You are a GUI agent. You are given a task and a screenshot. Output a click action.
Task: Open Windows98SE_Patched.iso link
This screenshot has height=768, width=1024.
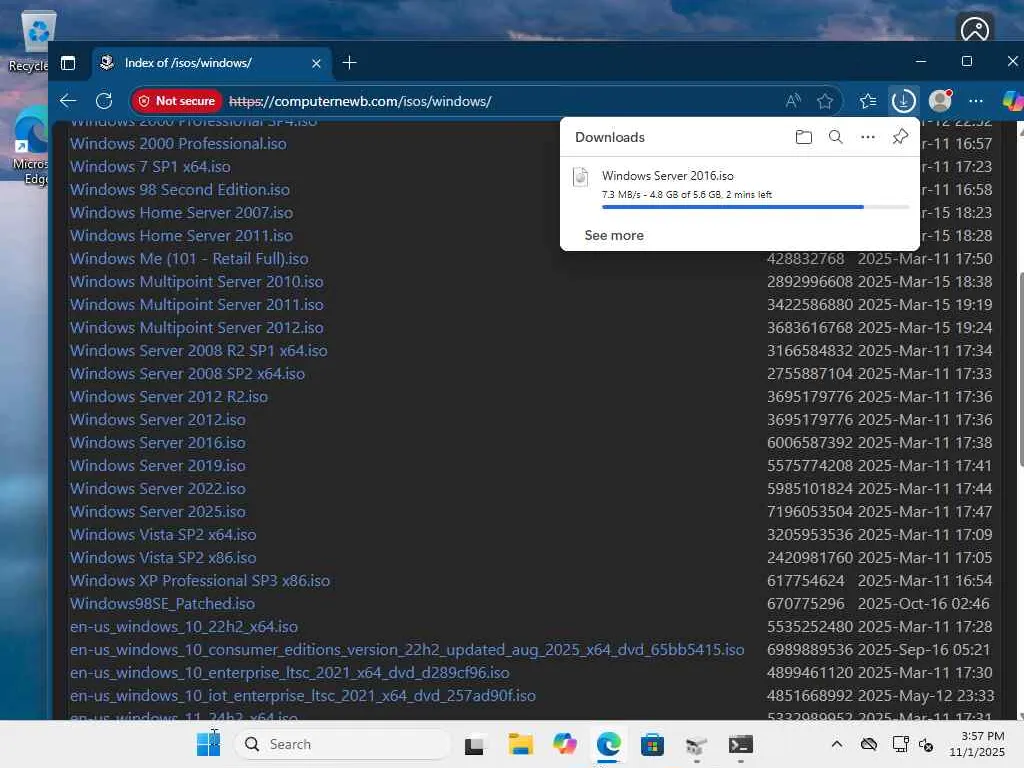click(x=163, y=603)
